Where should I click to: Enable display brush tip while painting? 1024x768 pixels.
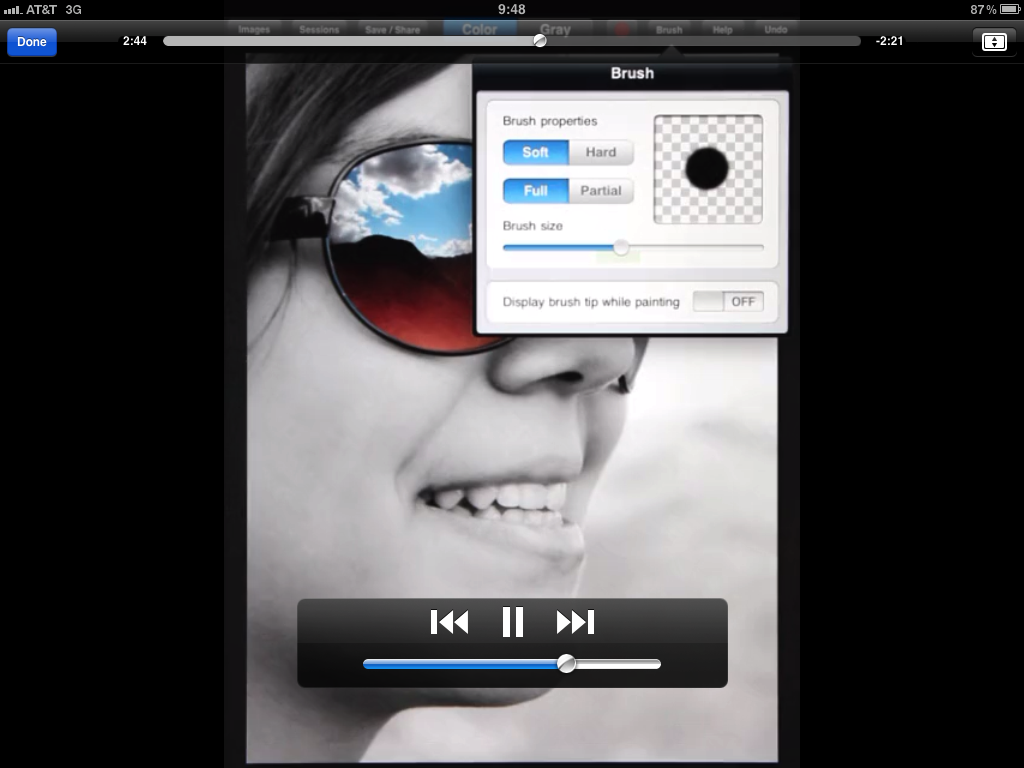coord(728,301)
